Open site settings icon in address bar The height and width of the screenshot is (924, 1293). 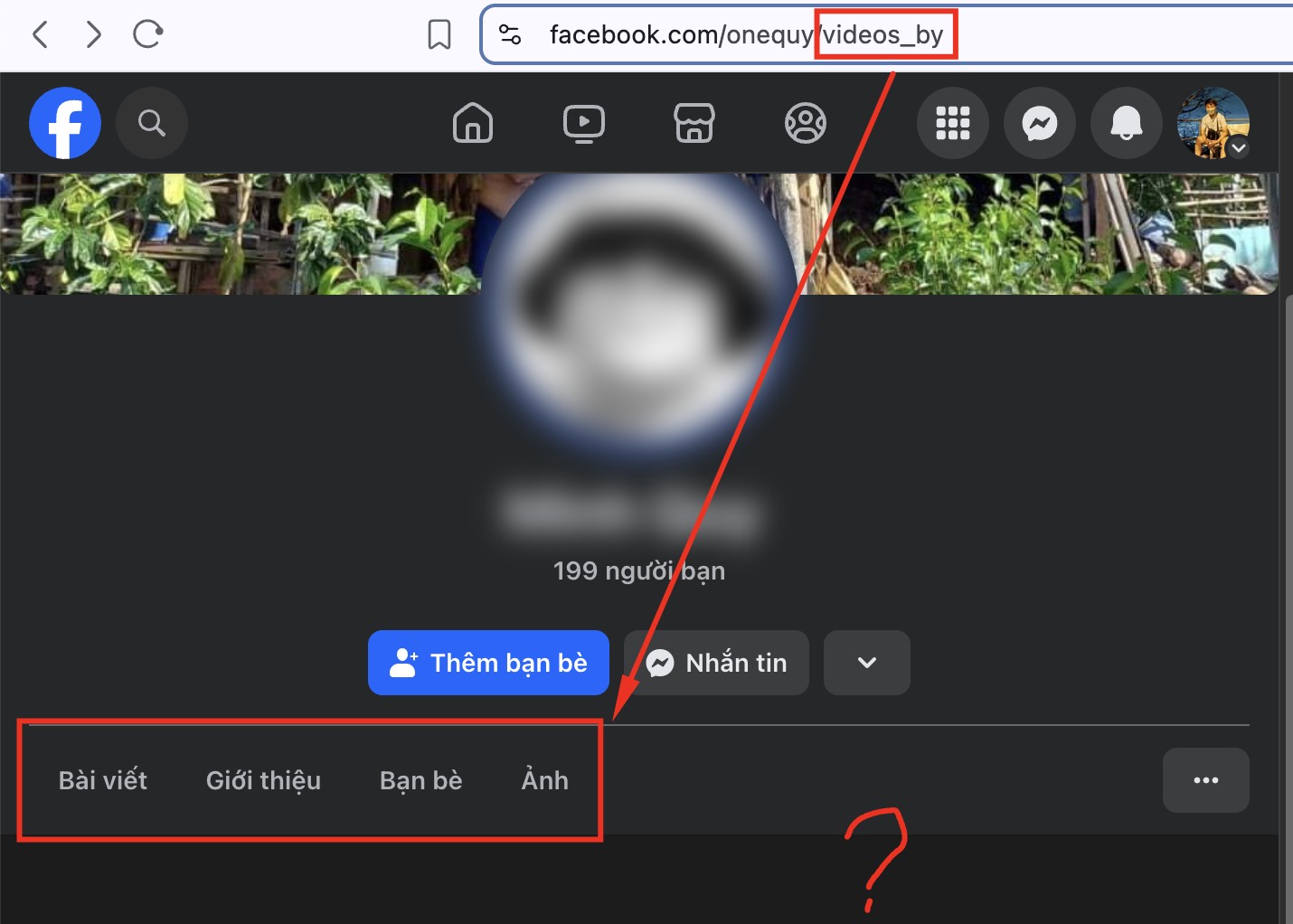coord(510,34)
